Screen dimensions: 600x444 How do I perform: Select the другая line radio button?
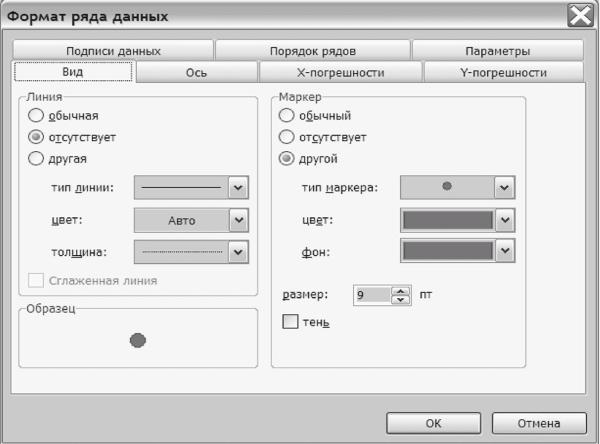point(36,158)
